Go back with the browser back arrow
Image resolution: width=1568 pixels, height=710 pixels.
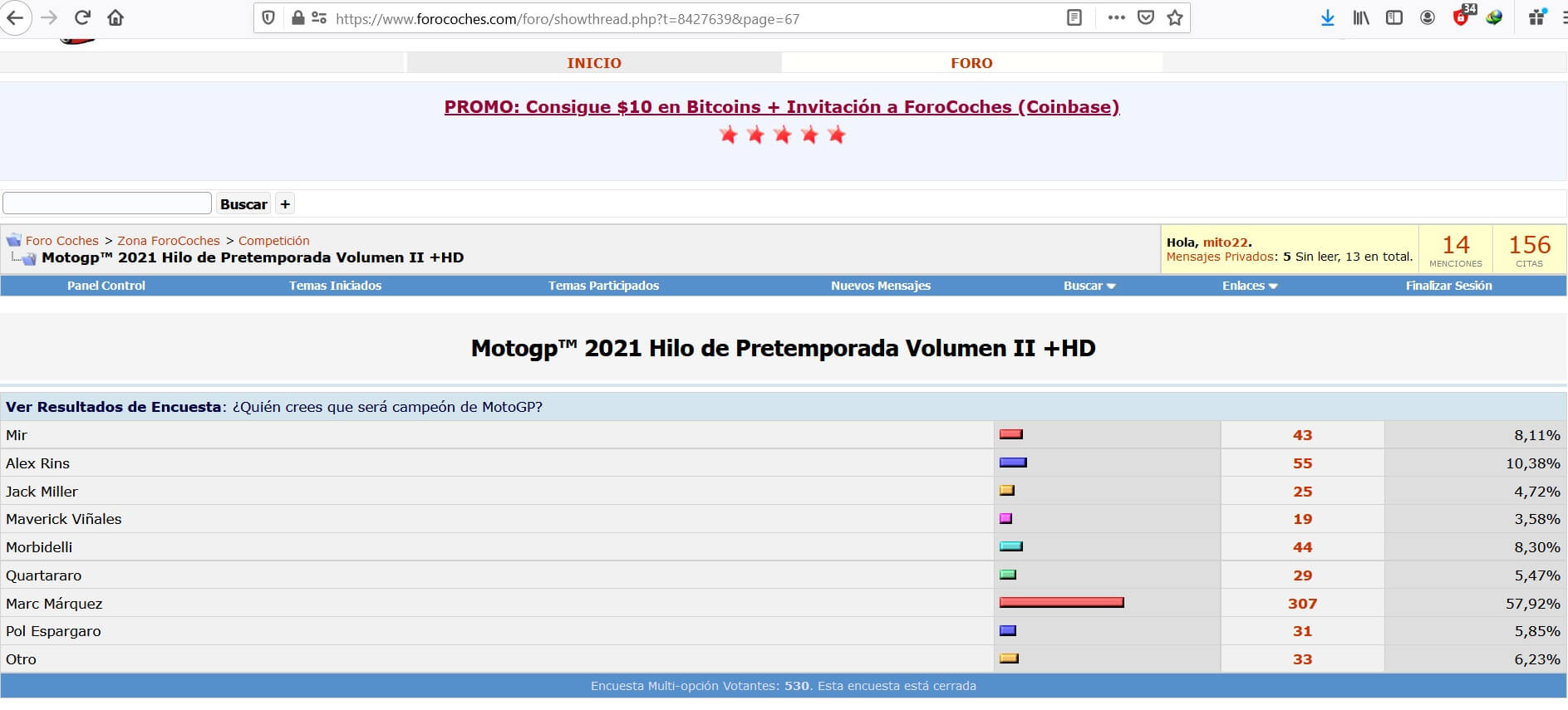[x=15, y=17]
